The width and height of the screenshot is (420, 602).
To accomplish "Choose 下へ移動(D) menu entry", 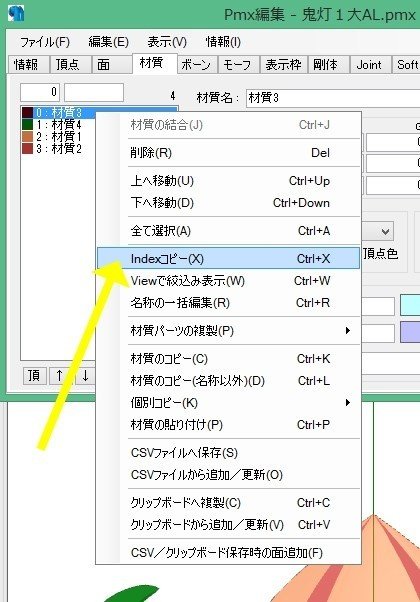I will point(229,202).
